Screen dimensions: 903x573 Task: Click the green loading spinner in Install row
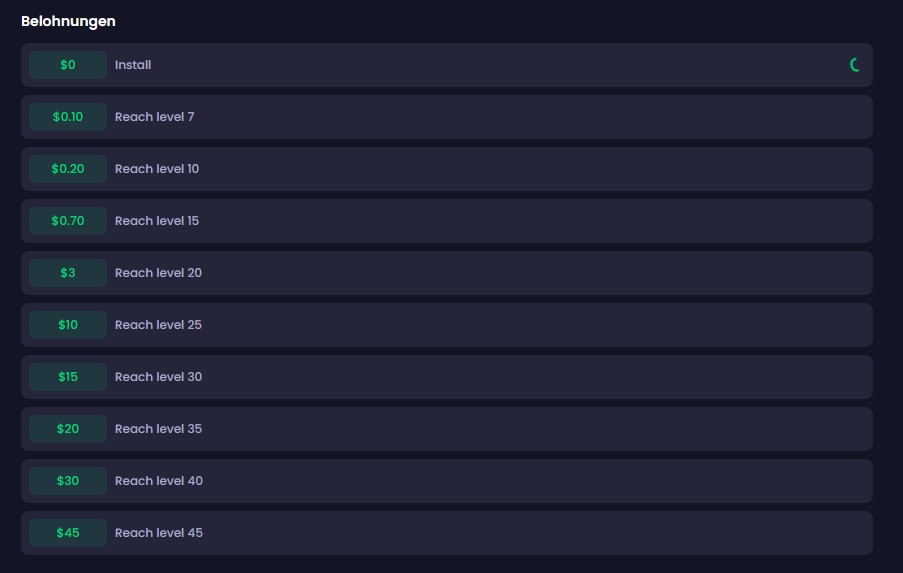pos(855,65)
